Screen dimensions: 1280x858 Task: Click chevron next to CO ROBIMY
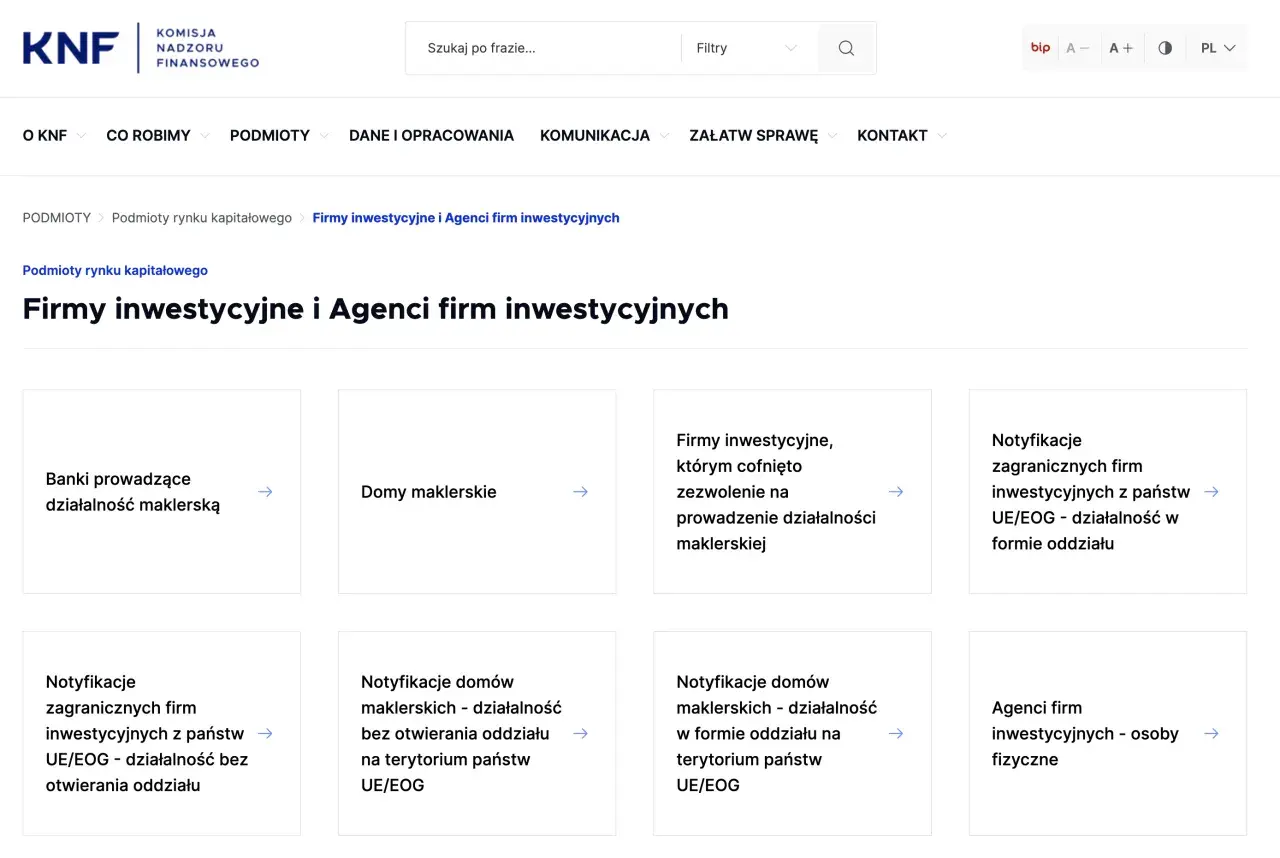[x=204, y=136]
